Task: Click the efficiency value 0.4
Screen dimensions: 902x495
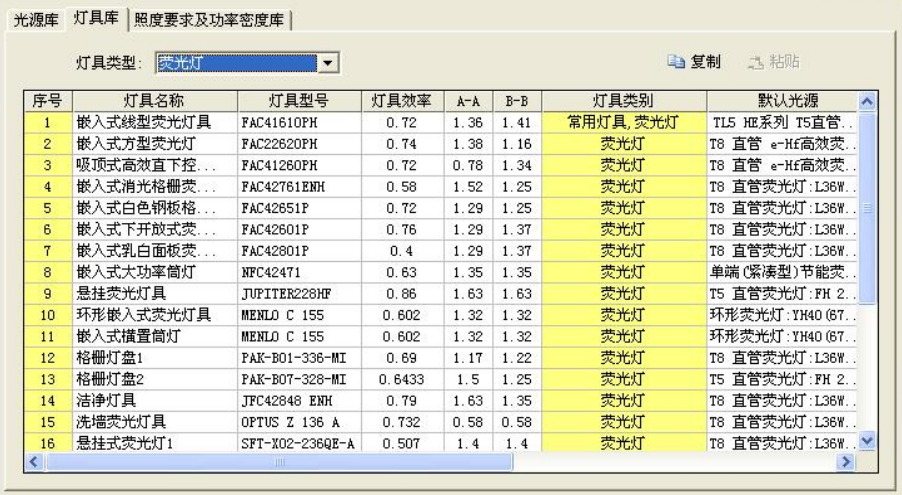Action: [x=402, y=251]
